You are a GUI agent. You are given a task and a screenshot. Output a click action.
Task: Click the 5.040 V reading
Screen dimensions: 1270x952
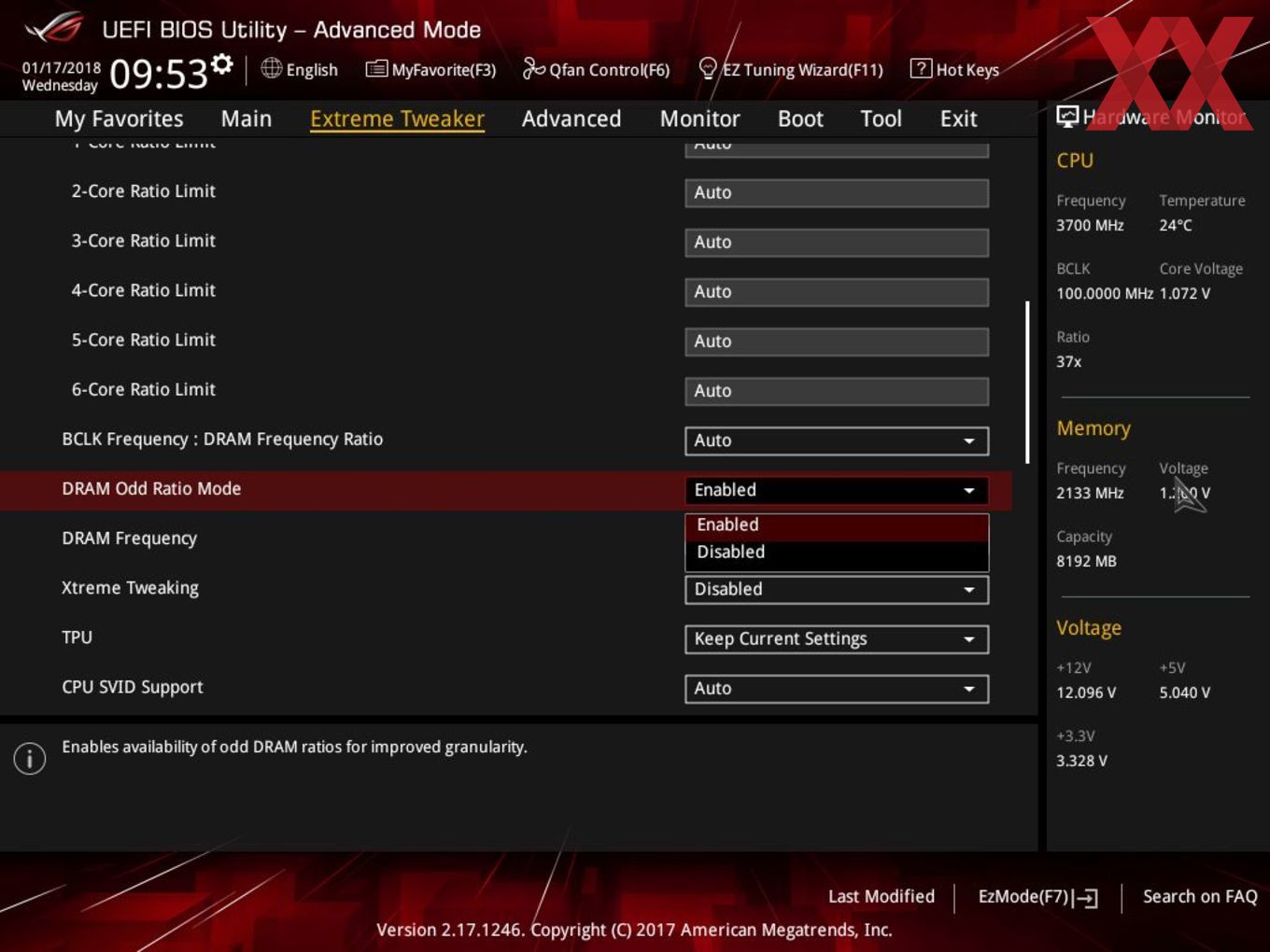[1185, 693]
